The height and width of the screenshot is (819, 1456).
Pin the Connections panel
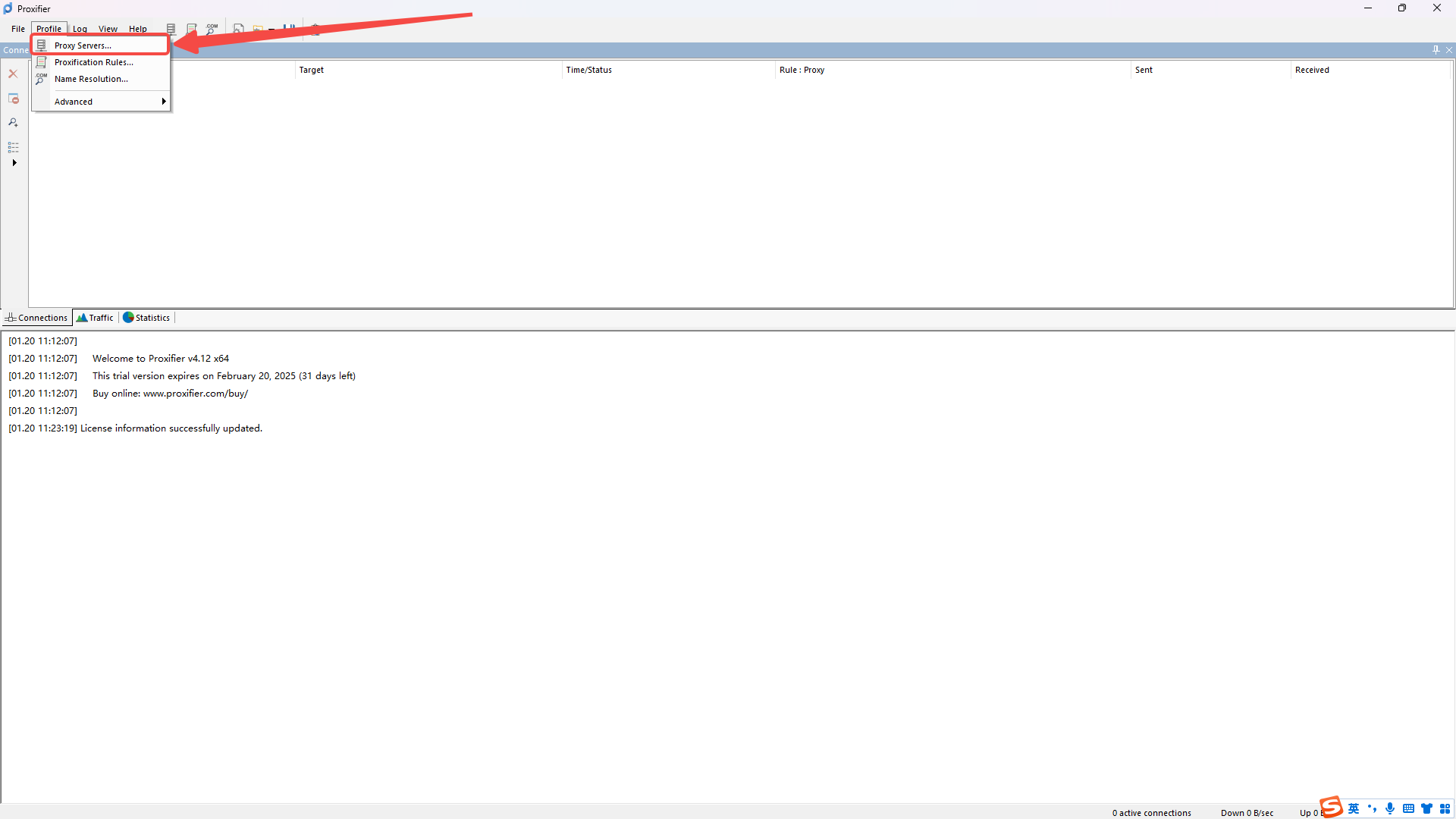click(x=1436, y=50)
